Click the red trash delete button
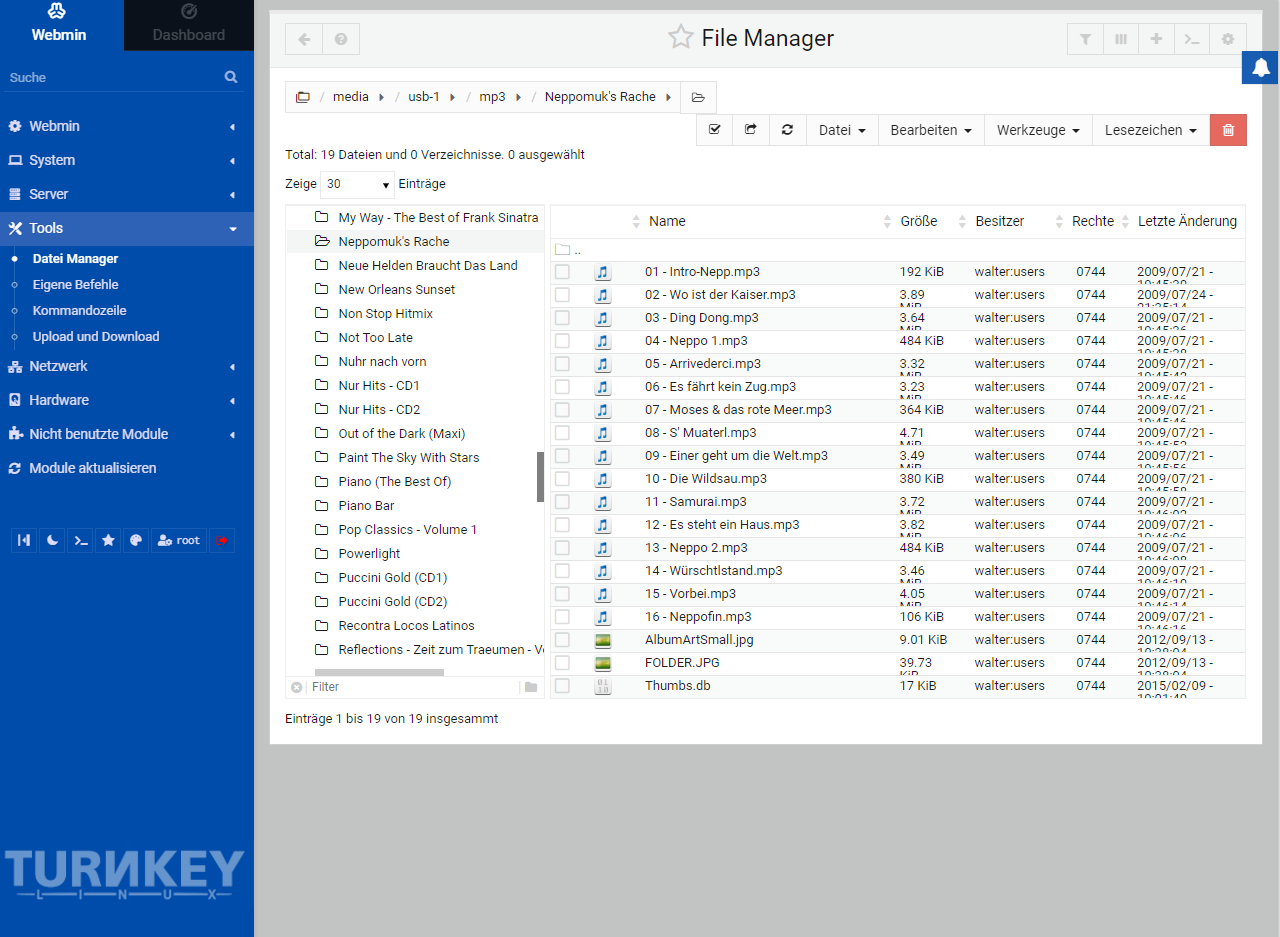This screenshot has height=937, width=1280. (1228, 130)
